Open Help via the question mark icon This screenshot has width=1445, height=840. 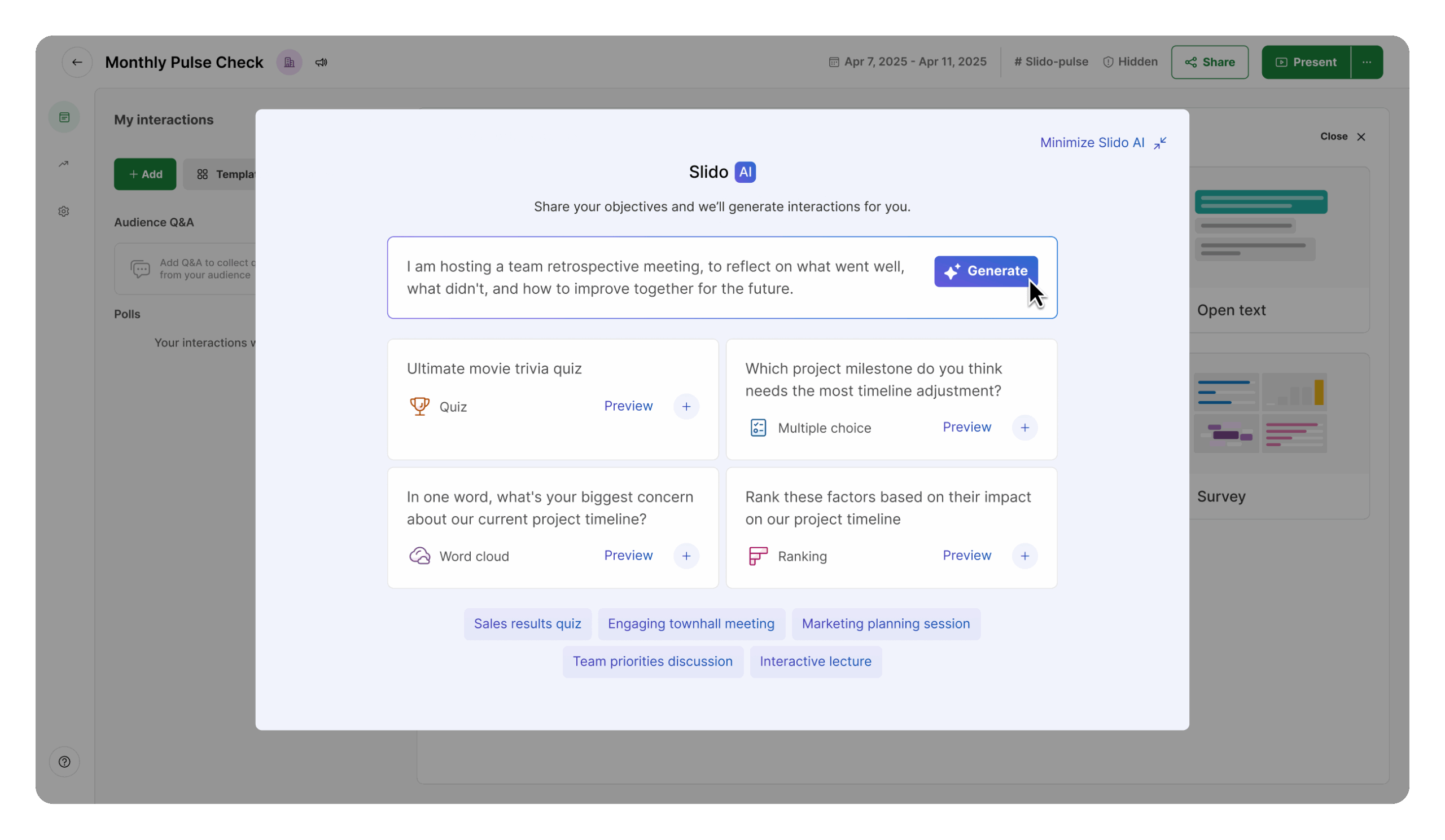click(64, 762)
